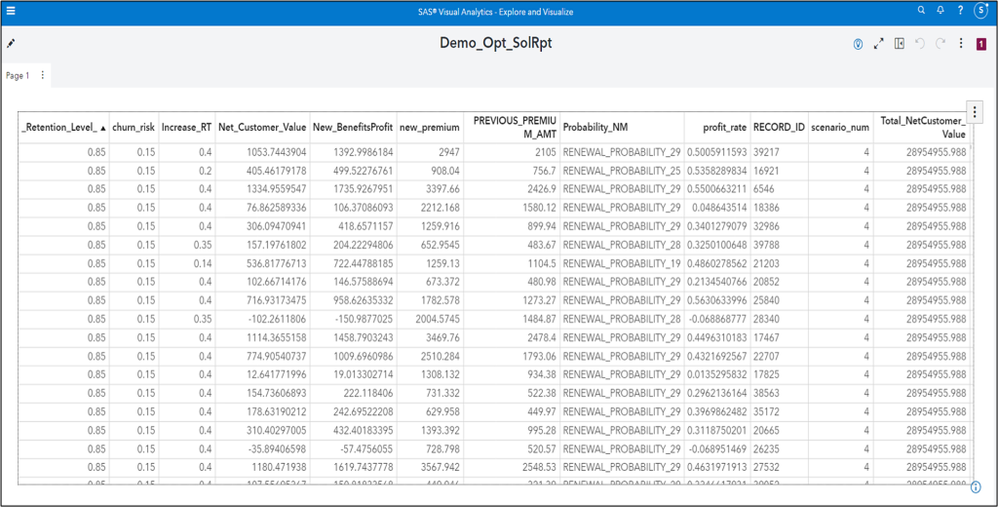Click the PREVIOUS_PREMIUM_AMT column header
The height and width of the screenshot is (507, 998).
click(x=511, y=127)
